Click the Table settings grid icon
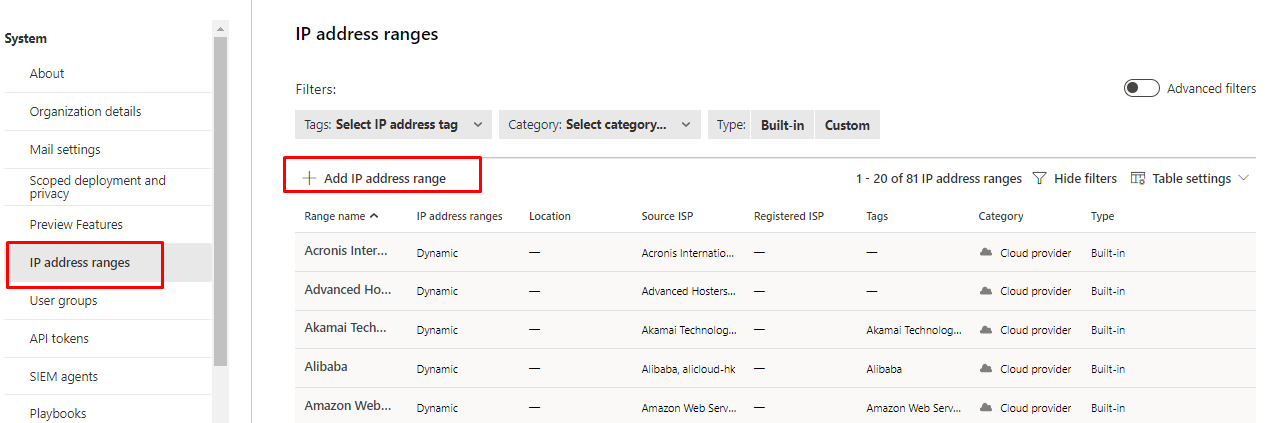Viewport: 1283px width, 423px height. point(1137,178)
